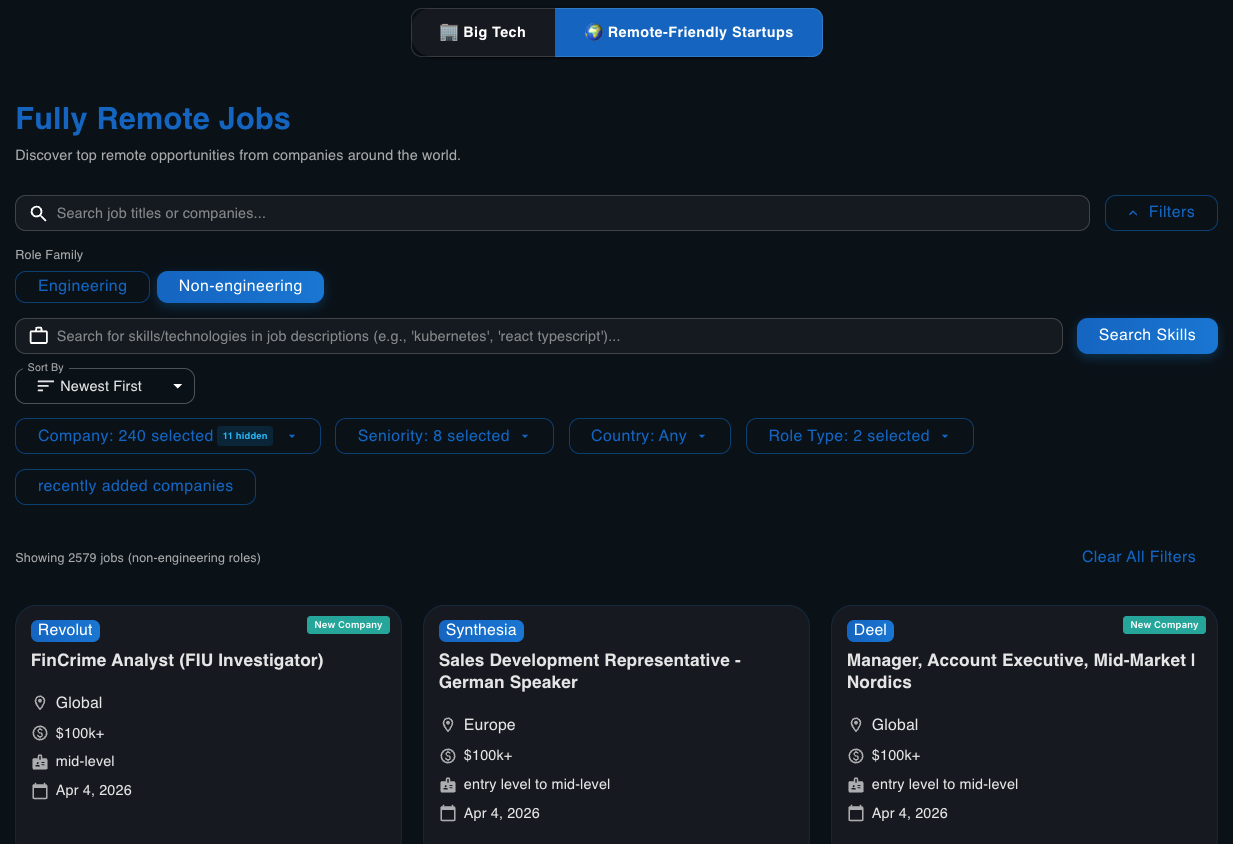Open the Sales Development Representative German Speaker job
The image size is (1233, 844).
pyautogui.click(x=590, y=671)
